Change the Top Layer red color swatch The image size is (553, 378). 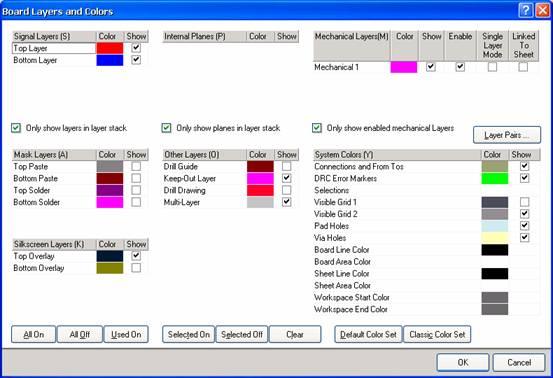click(x=110, y=48)
